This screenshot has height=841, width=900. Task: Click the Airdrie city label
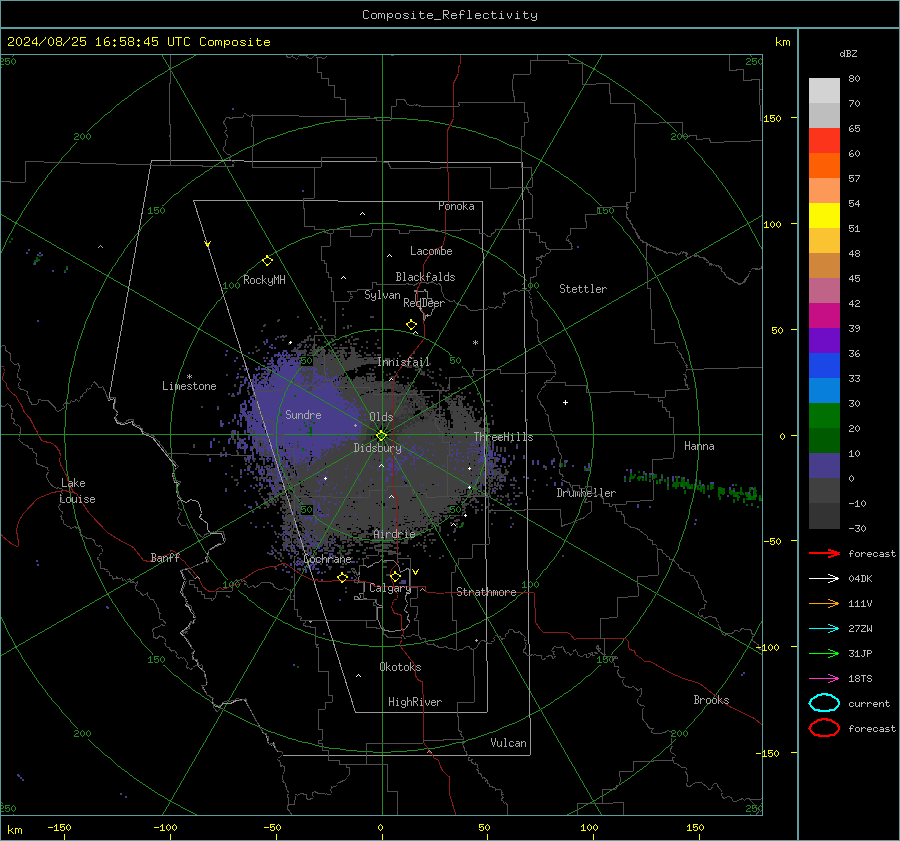(394, 534)
